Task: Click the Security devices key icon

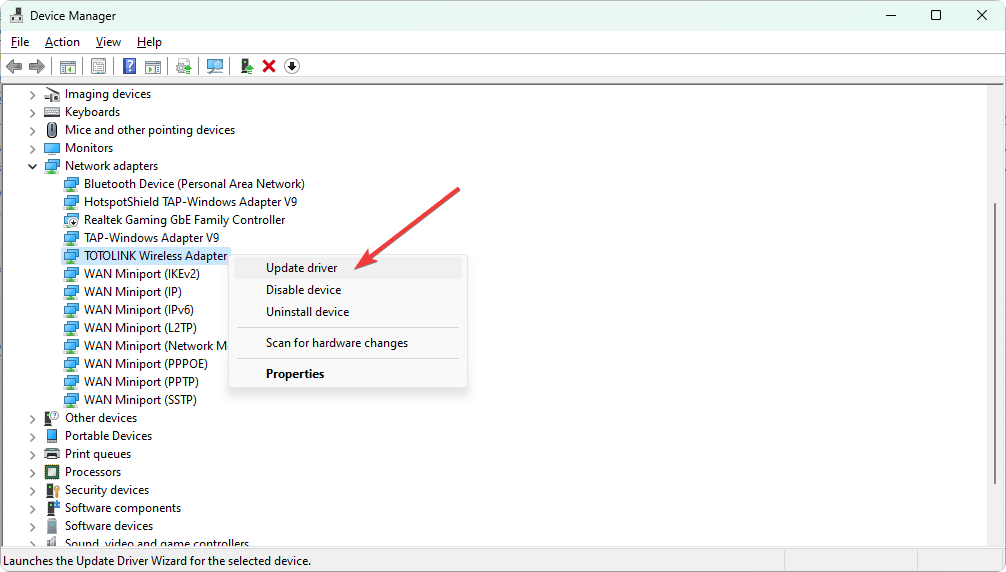Action: pos(52,490)
